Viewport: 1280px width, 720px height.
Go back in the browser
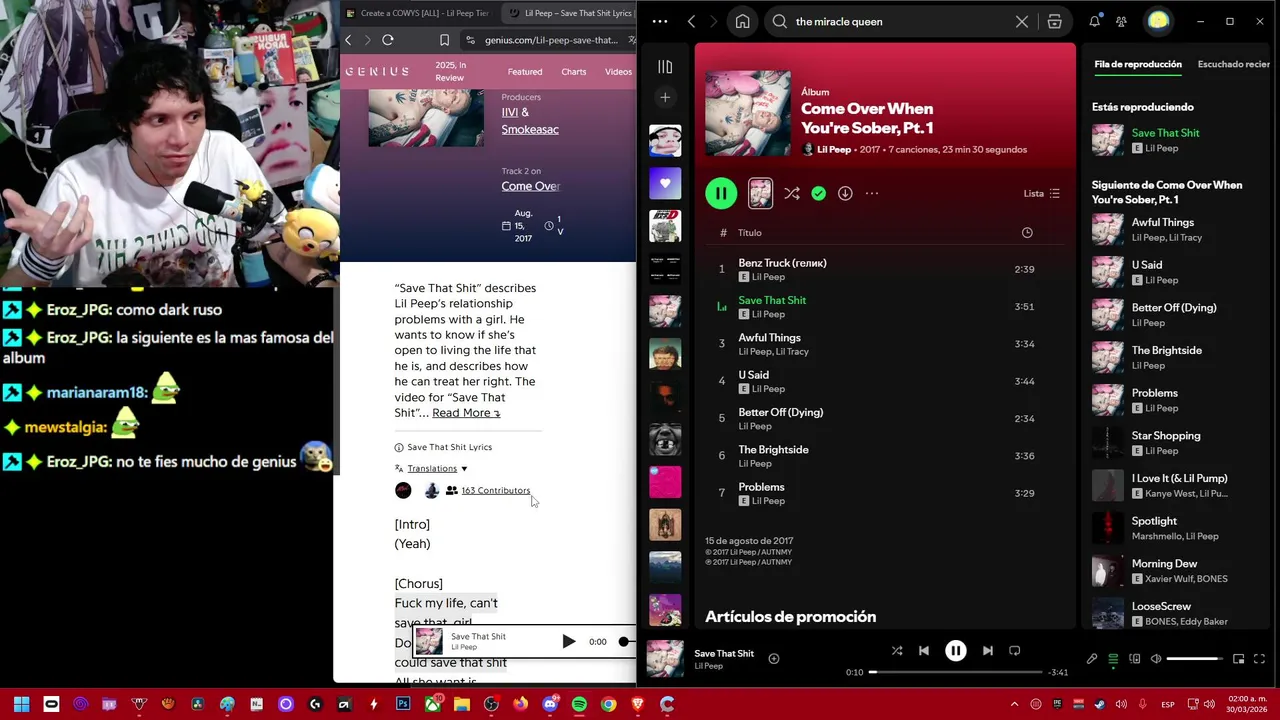point(348,40)
